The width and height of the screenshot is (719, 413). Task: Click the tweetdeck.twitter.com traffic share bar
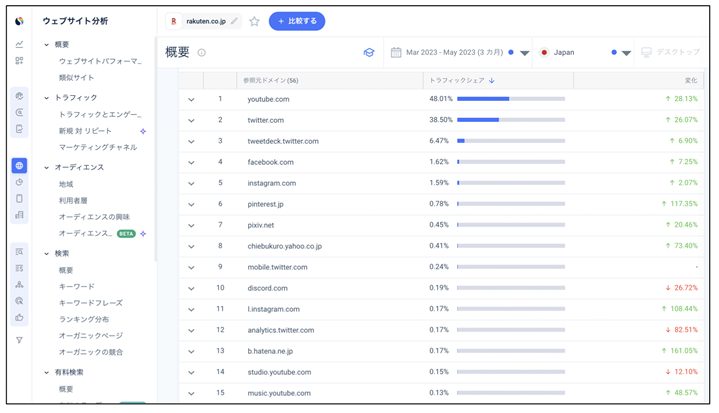511,141
